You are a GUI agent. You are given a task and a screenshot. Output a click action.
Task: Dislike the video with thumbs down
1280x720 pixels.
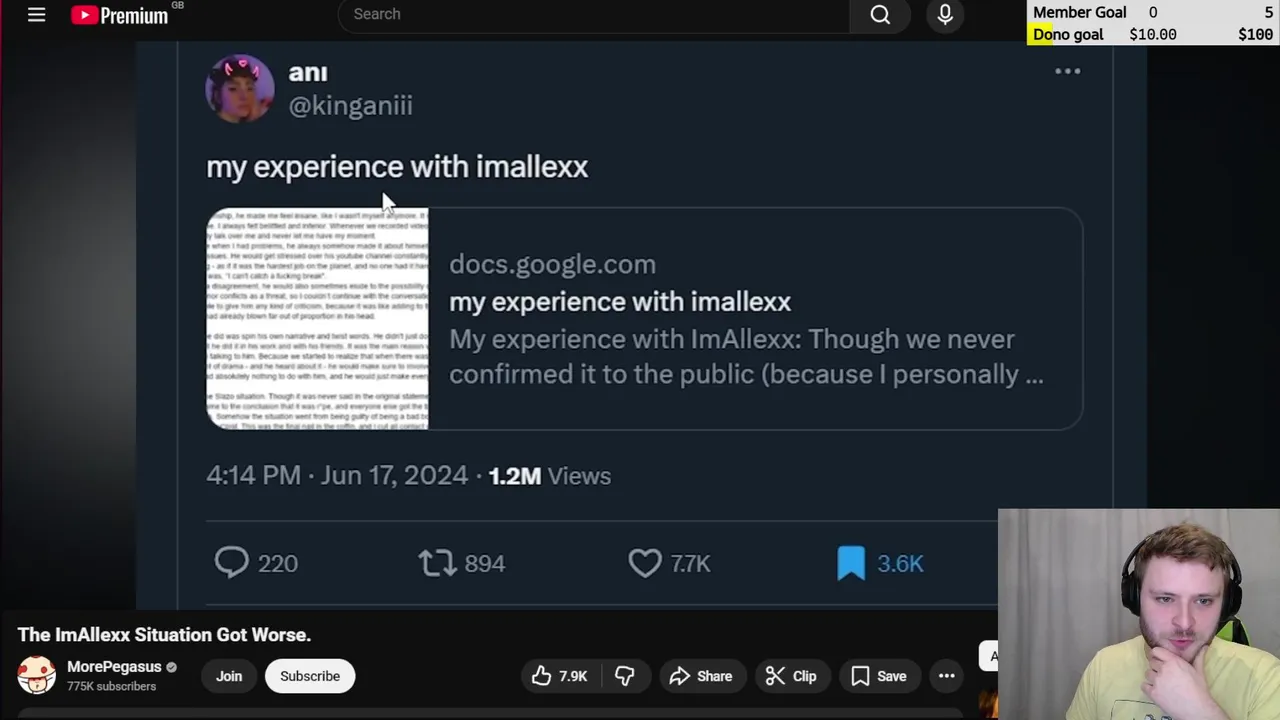tap(625, 676)
